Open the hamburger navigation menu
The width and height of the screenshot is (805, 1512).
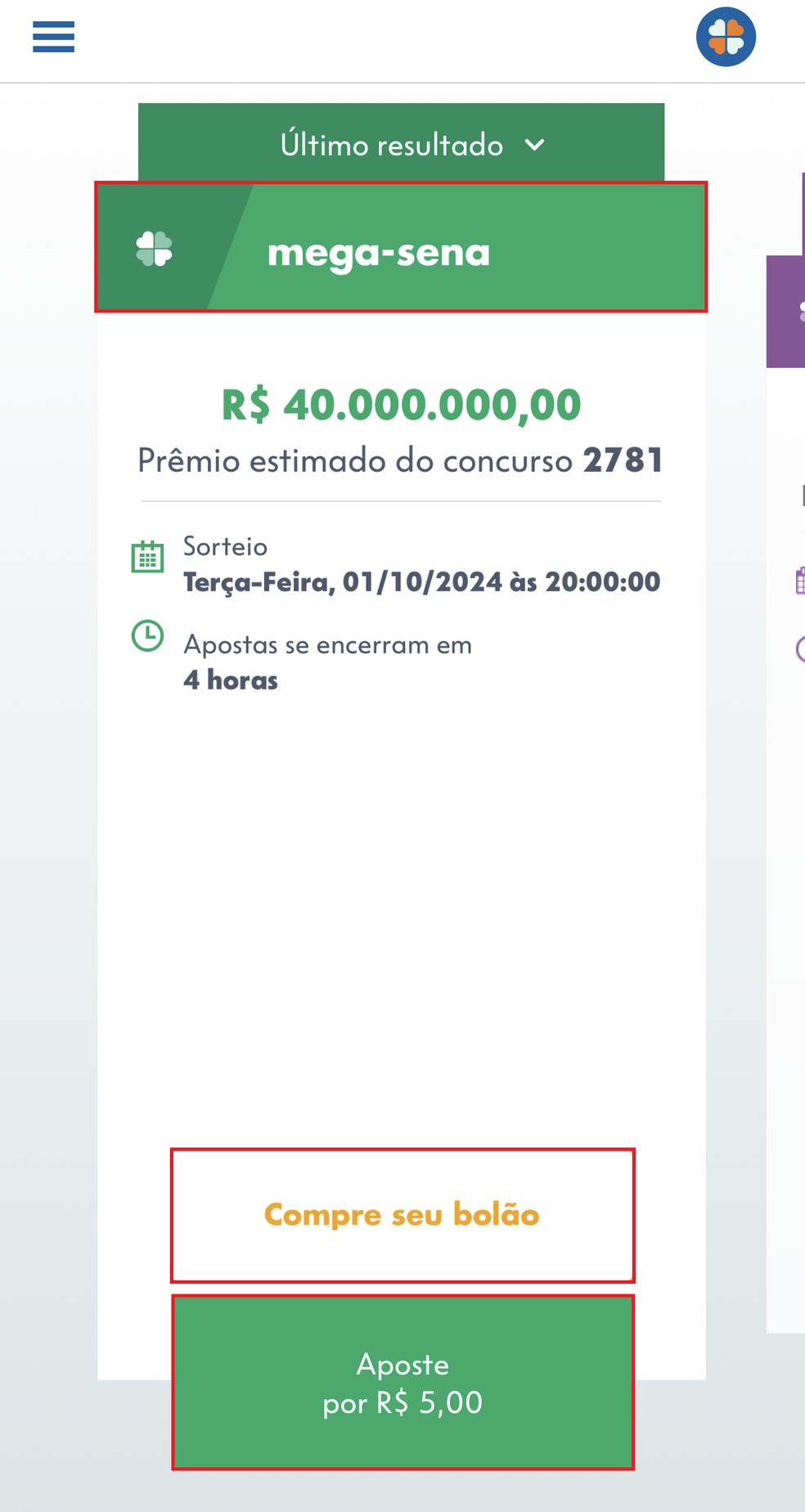[x=52, y=38]
